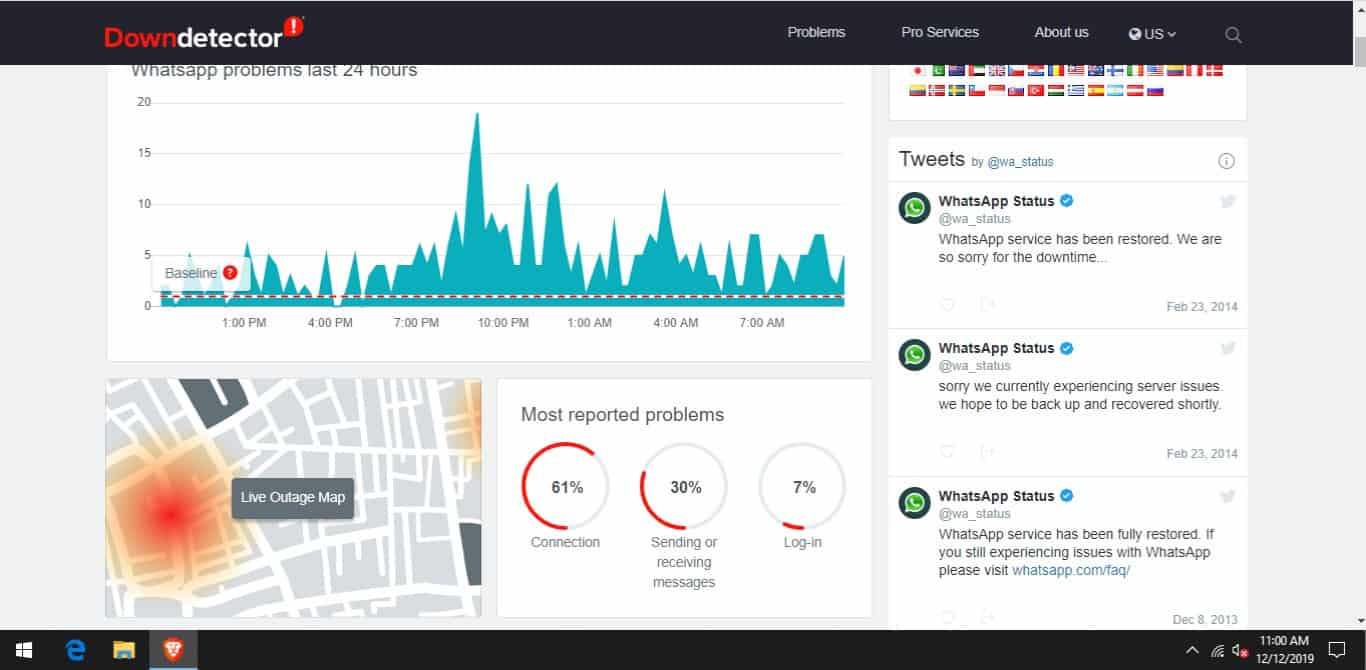Click the outage heatmap thumbnail
Screen dimensions: 1366x670
pos(293,497)
